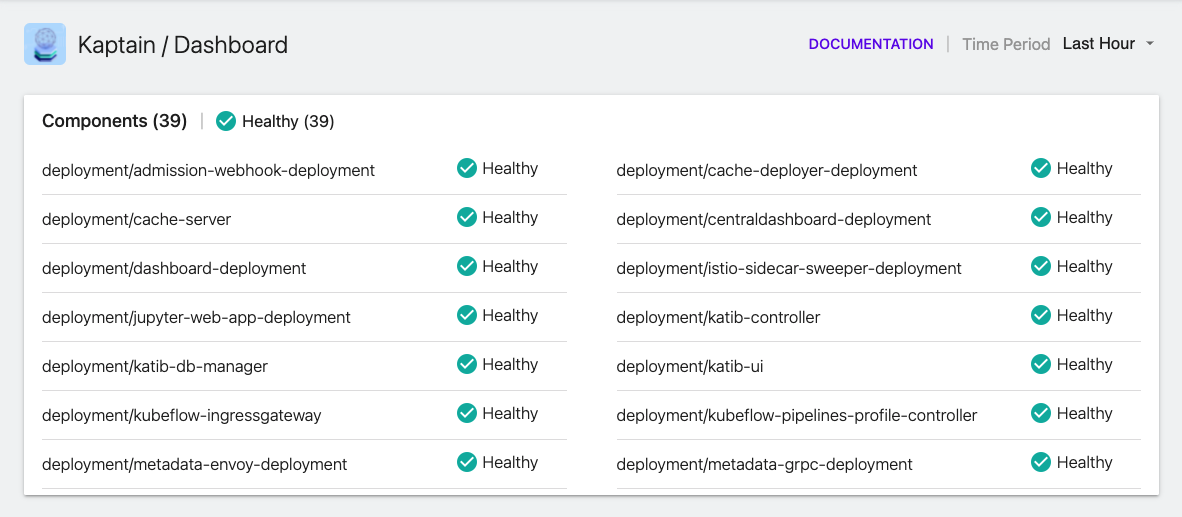Image resolution: width=1182 pixels, height=517 pixels.
Task: Click the Healthy icon for metadata-grpc-deployment
Action: tap(1041, 462)
